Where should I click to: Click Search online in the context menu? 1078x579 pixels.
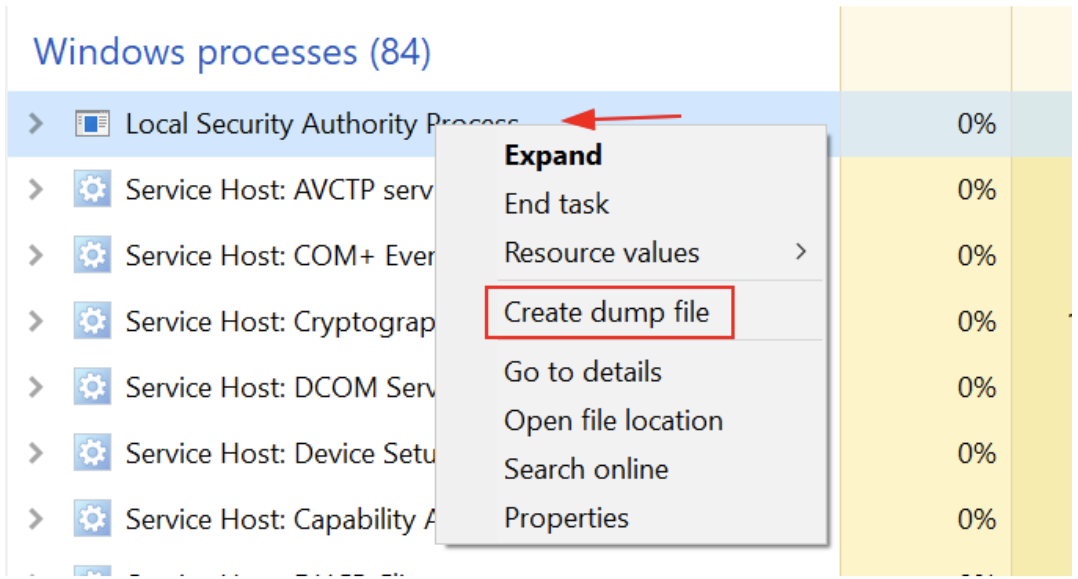click(x=586, y=469)
